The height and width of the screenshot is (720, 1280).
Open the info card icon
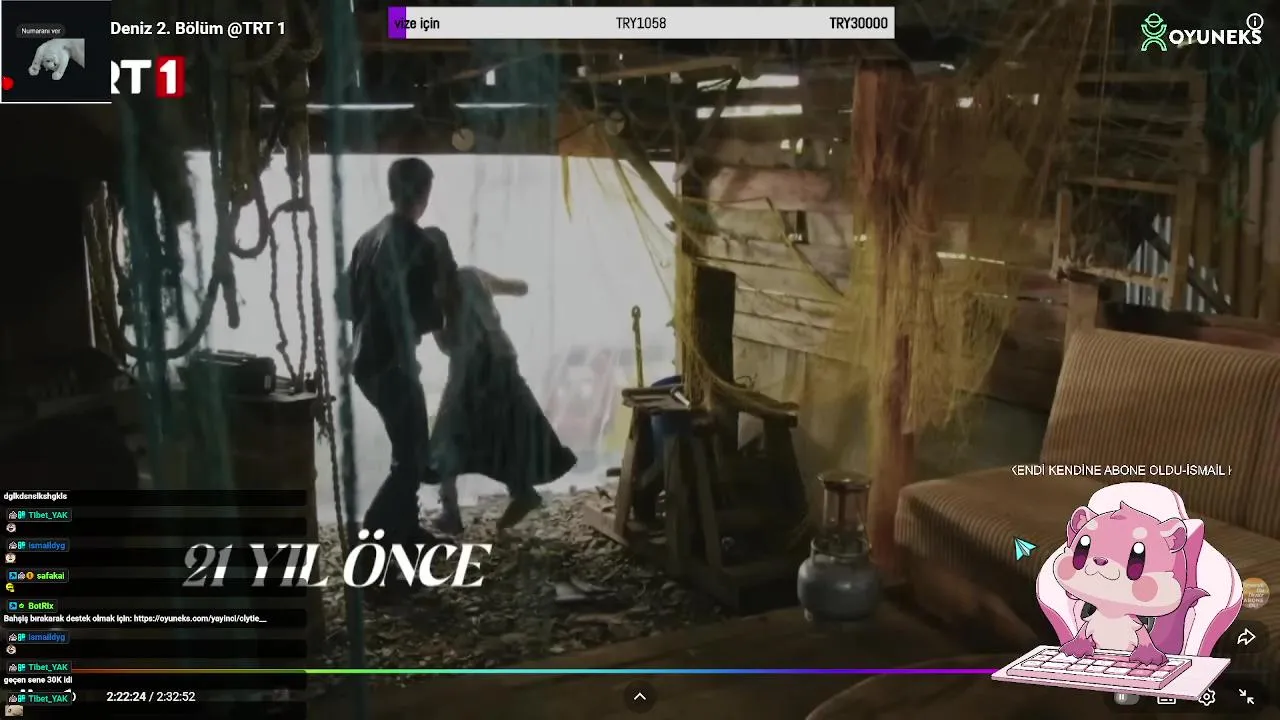click(1255, 21)
